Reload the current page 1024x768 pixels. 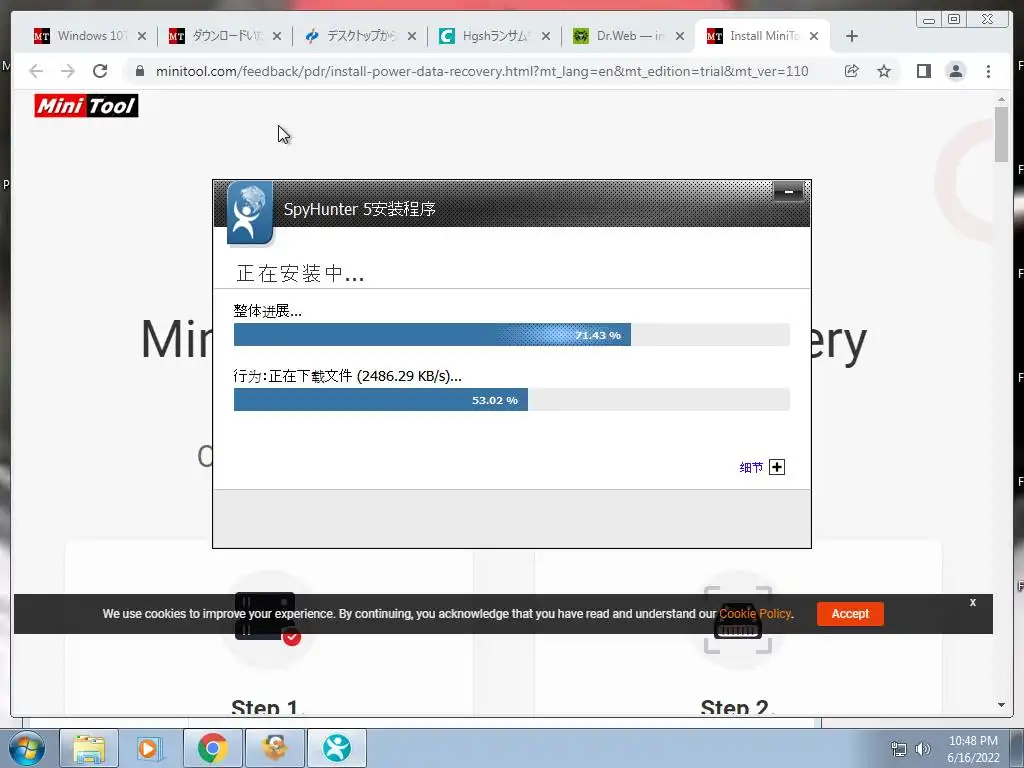tap(100, 71)
